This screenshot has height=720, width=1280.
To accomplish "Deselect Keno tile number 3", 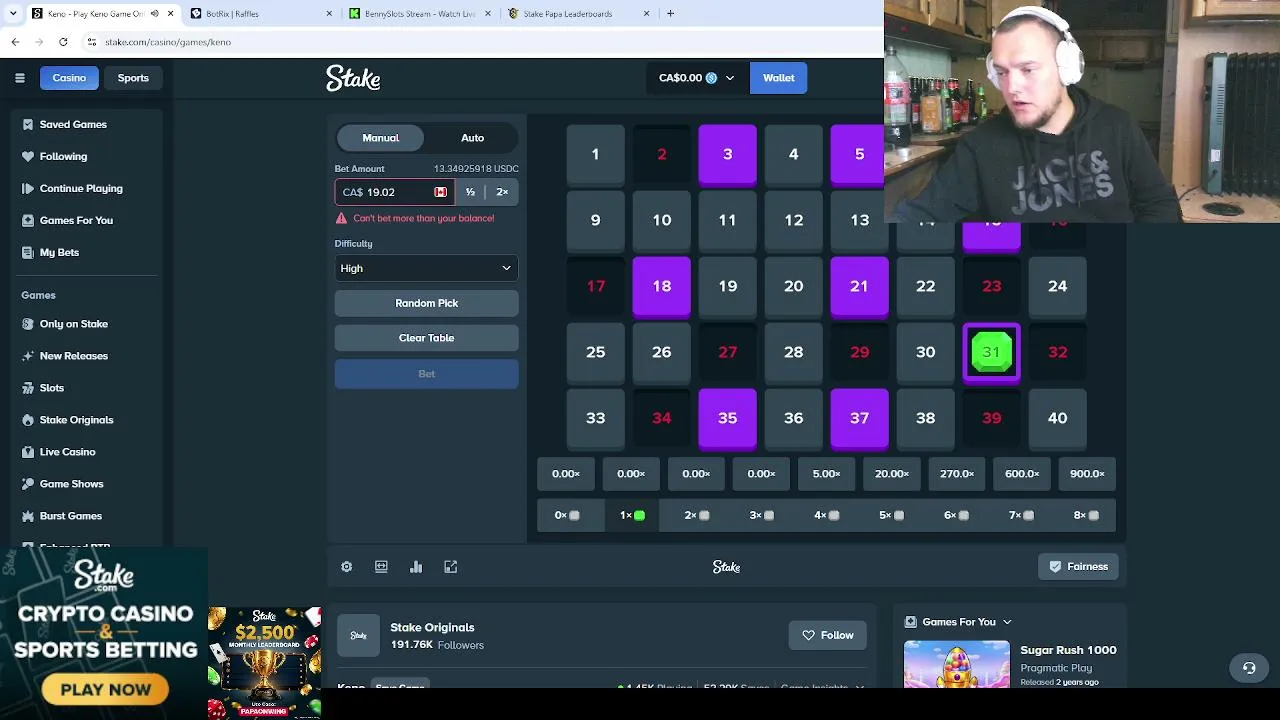I will click(727, 155).
